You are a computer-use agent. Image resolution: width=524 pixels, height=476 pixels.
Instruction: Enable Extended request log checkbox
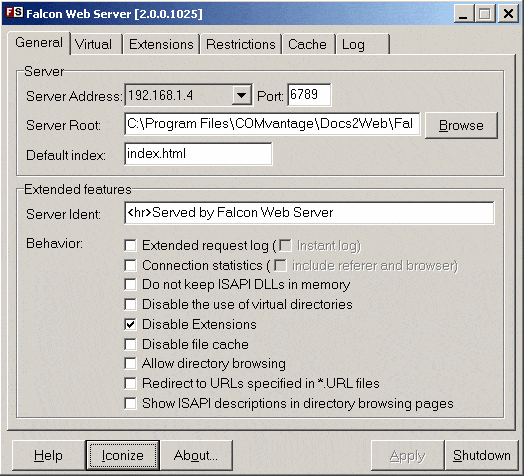coord(130,246)
